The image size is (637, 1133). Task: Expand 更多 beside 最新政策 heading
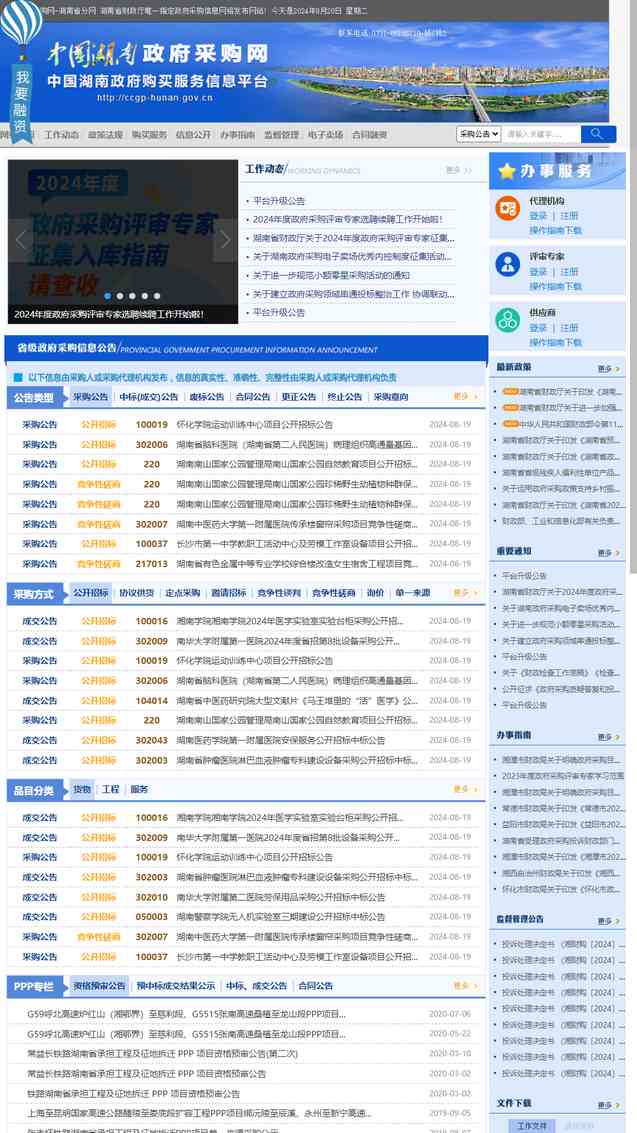click(x=608, y=369)
